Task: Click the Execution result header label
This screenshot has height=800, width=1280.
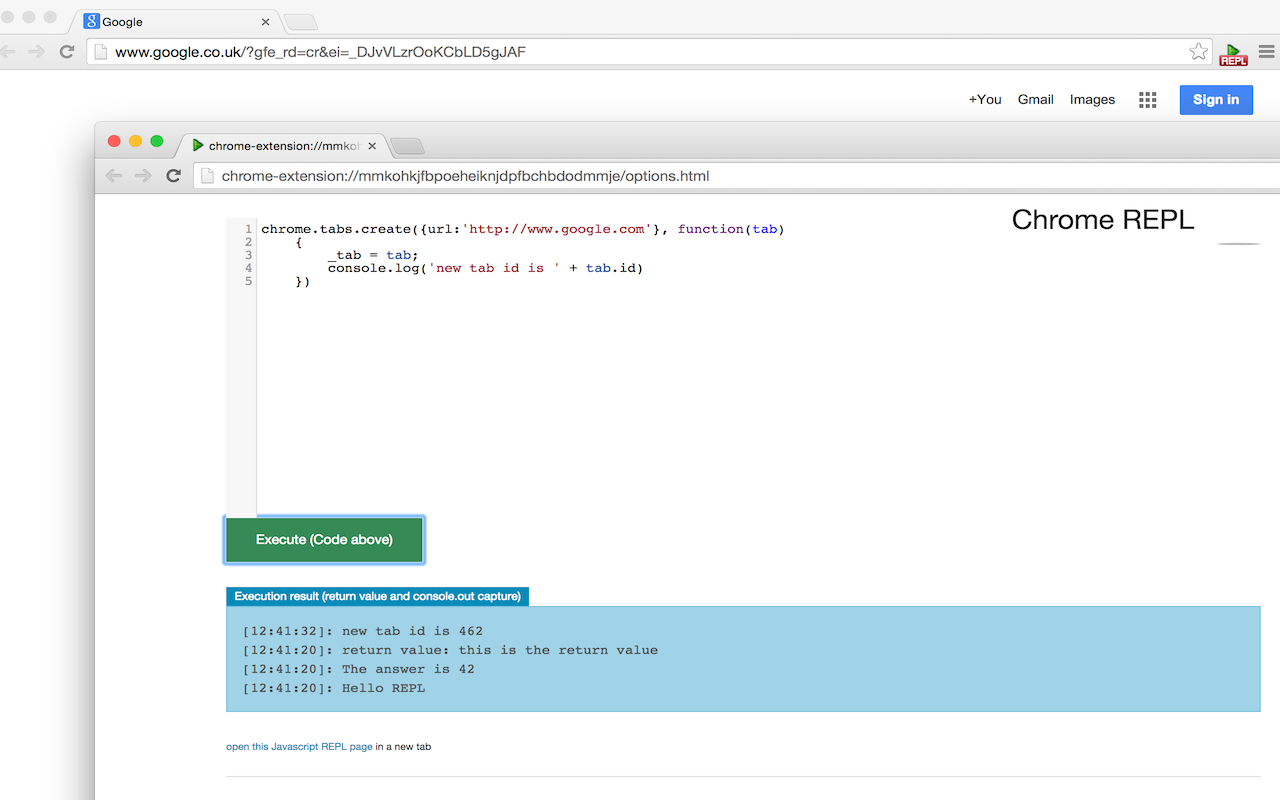Action: tap(377, 596)
